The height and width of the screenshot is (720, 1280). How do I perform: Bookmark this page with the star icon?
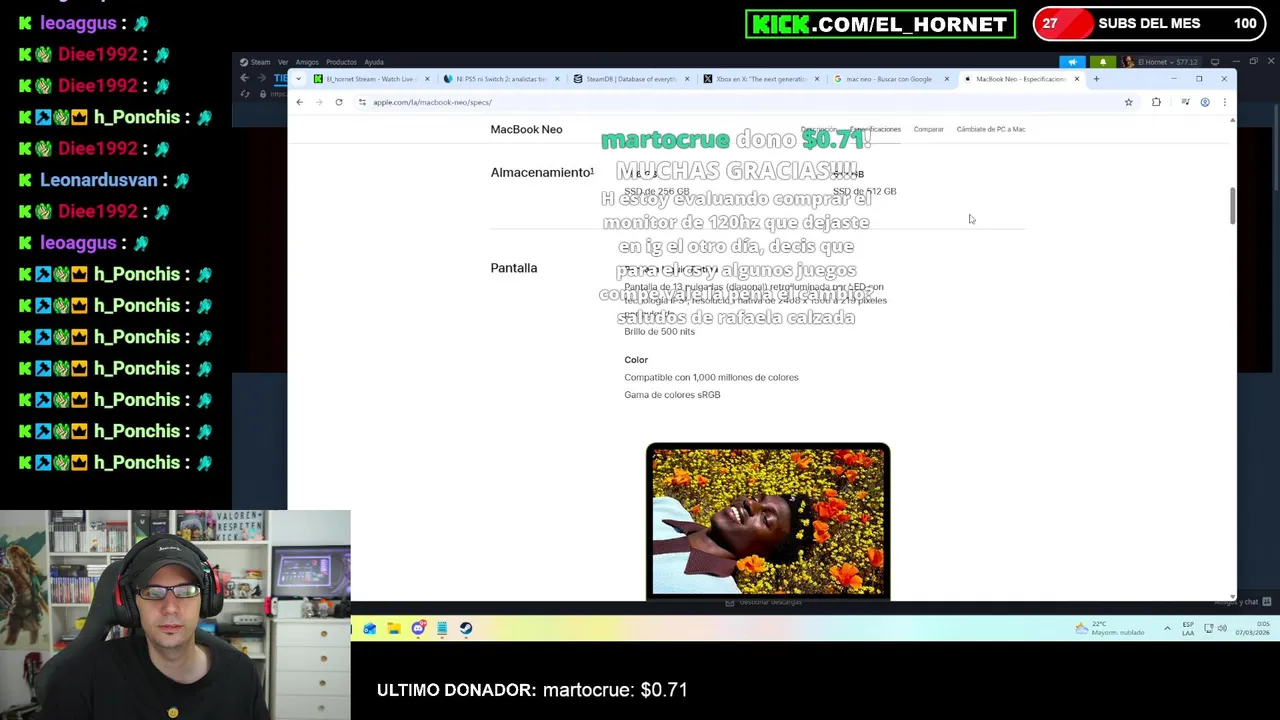pos(1128,102)
